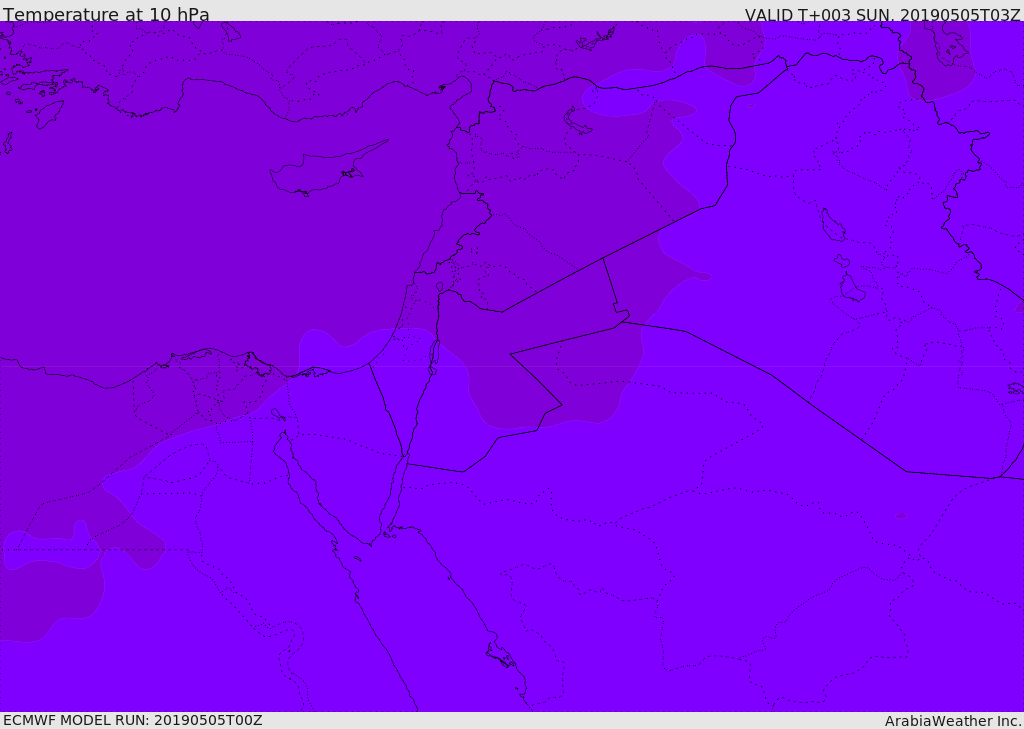The width and height of the screenshot is (1024, 729).
Task: Click the 'ArabiaWeather Inc.' credit text
Action: [953, 721]
